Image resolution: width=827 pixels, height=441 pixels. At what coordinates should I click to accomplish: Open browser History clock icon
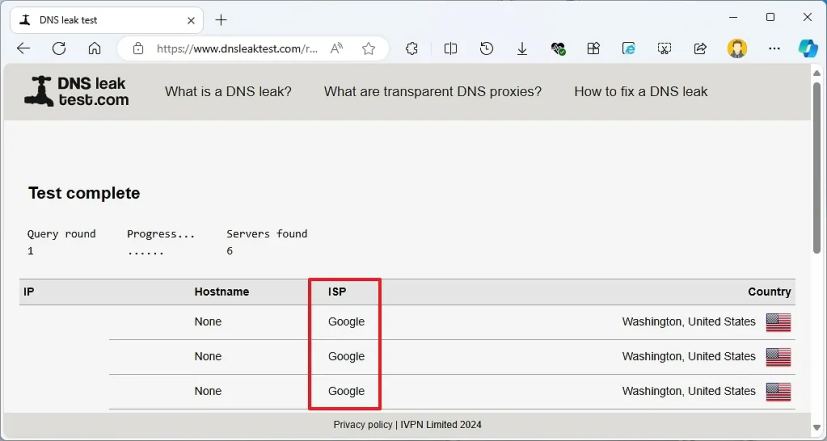486,49
